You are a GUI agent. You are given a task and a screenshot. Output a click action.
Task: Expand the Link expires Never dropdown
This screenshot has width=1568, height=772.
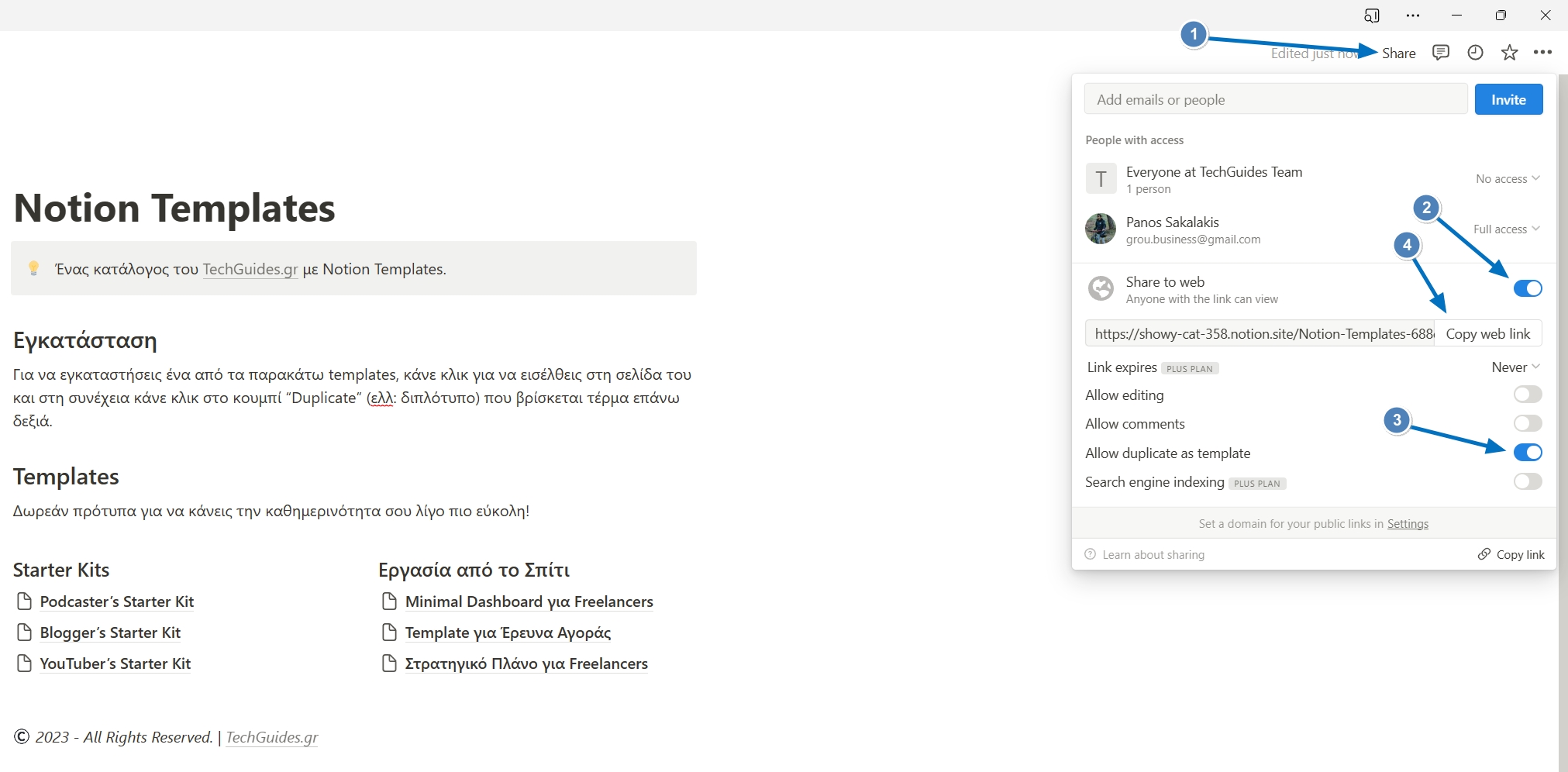[x=1515, y=367]
